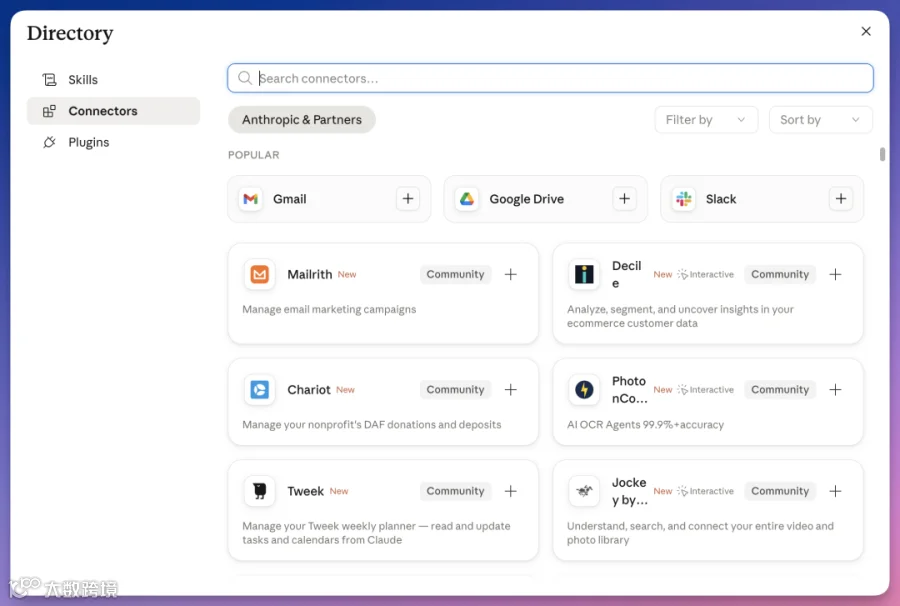This screenshot has width=900, height=606.
Task: Add the Decile connector
Action: point(836,274)
